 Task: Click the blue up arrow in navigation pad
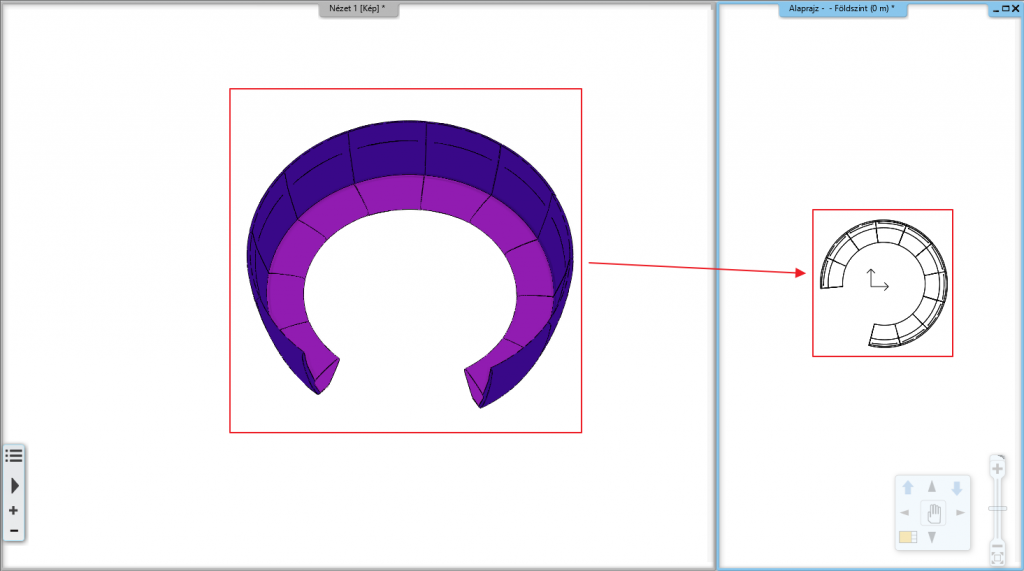[908, 488]
